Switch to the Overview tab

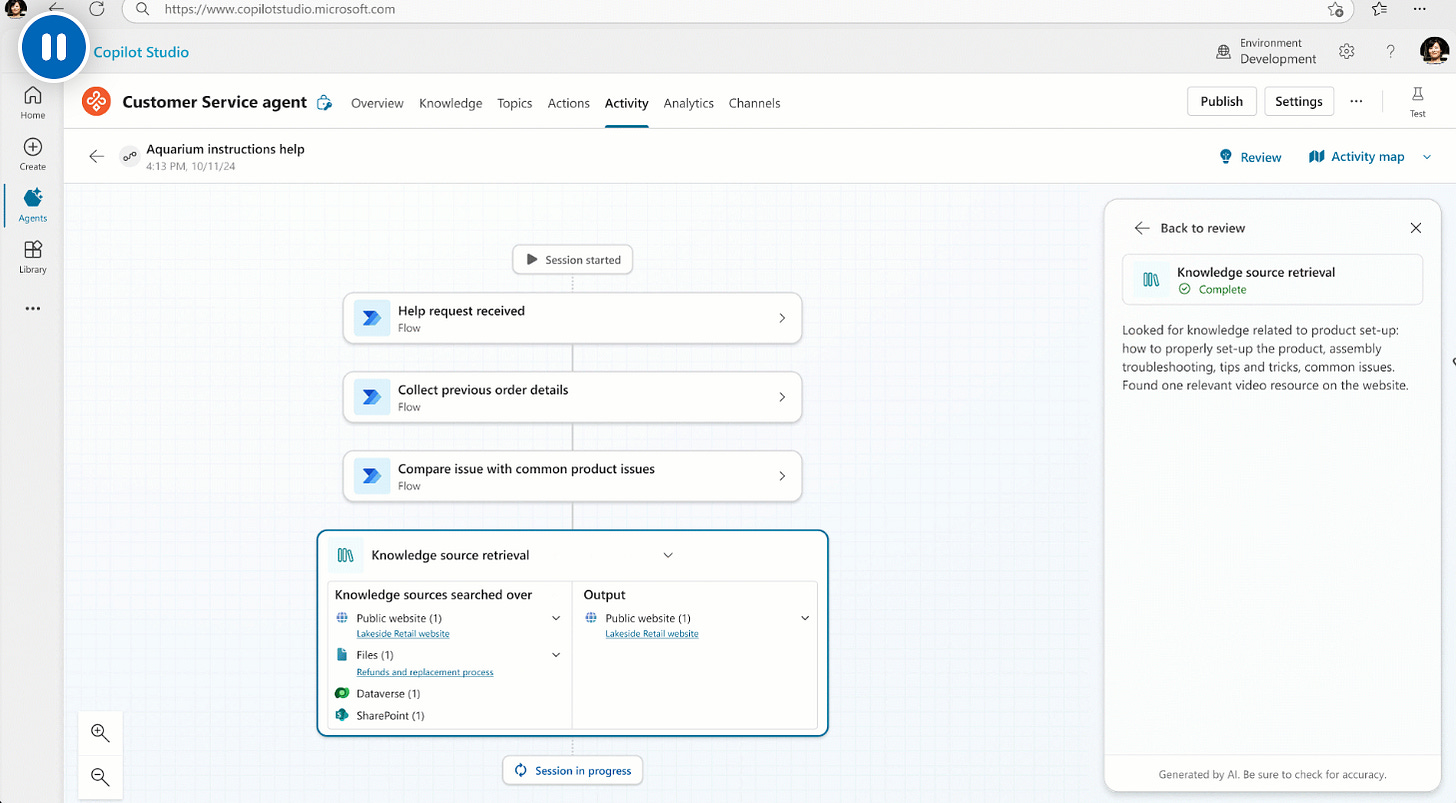coord(377,103)
